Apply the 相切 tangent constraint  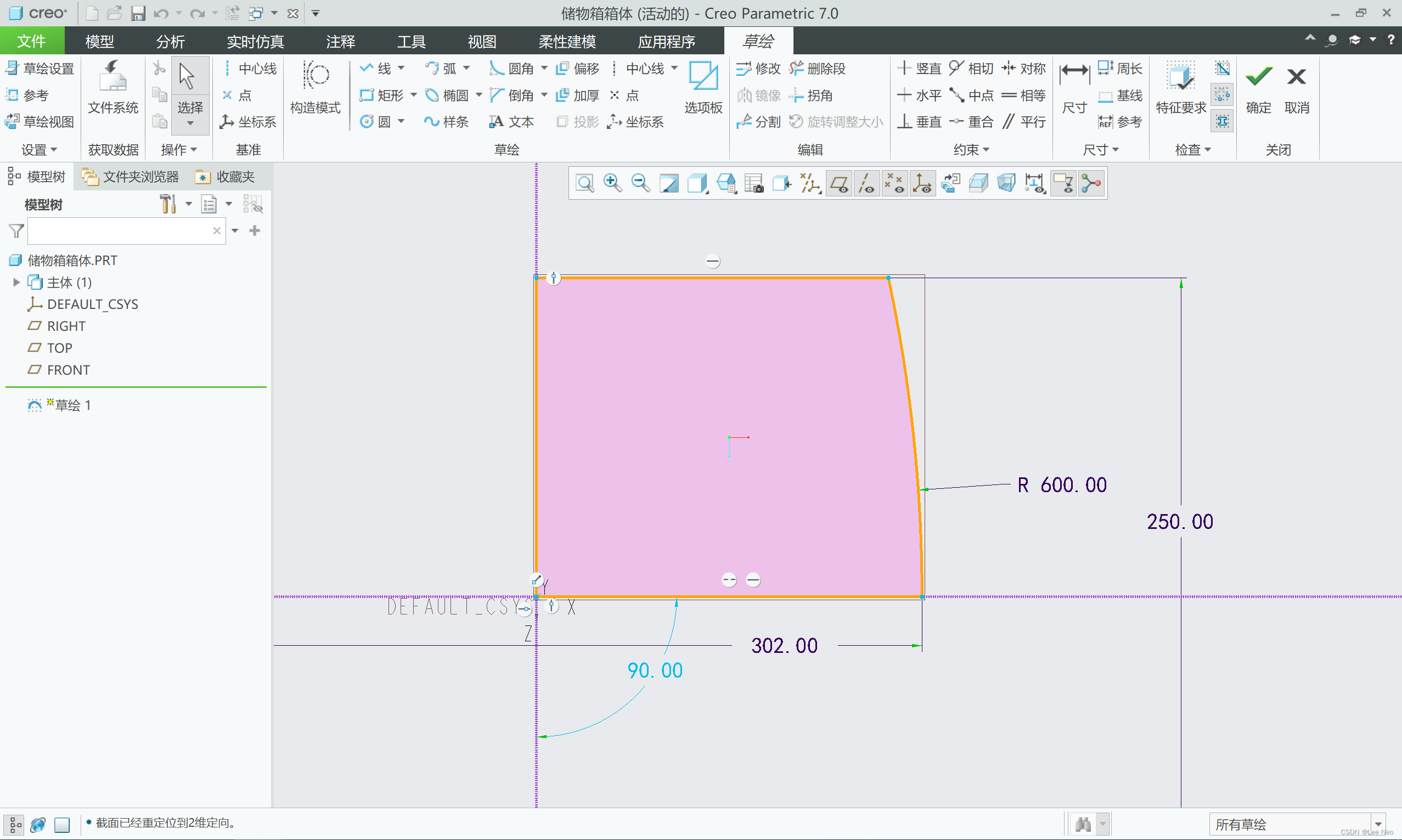tap(971, 69)
